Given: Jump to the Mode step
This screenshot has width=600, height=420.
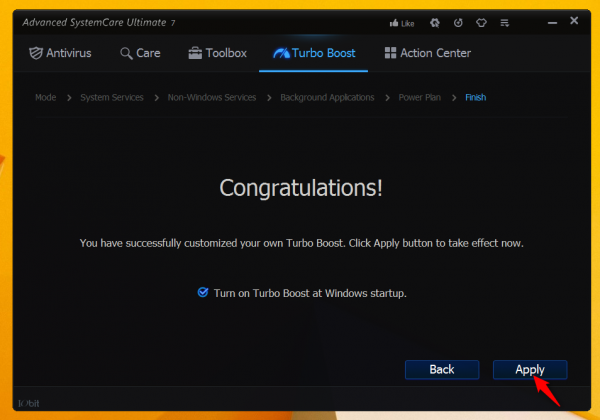Looking at the screenshot, I should 46,98.
